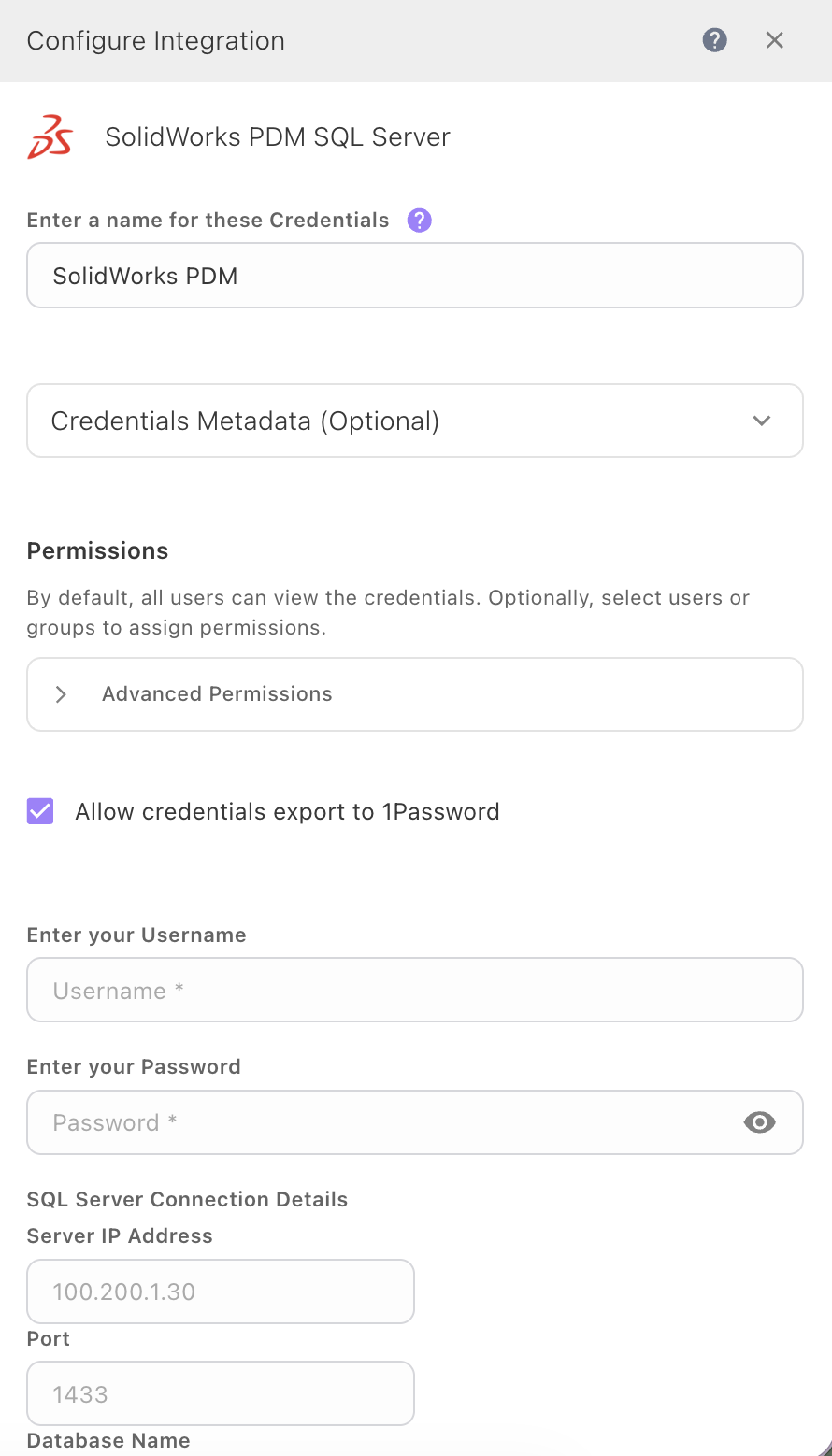
Task: Expand Advanced Permissions using its chevron arrow
Action: click(61, 694)
